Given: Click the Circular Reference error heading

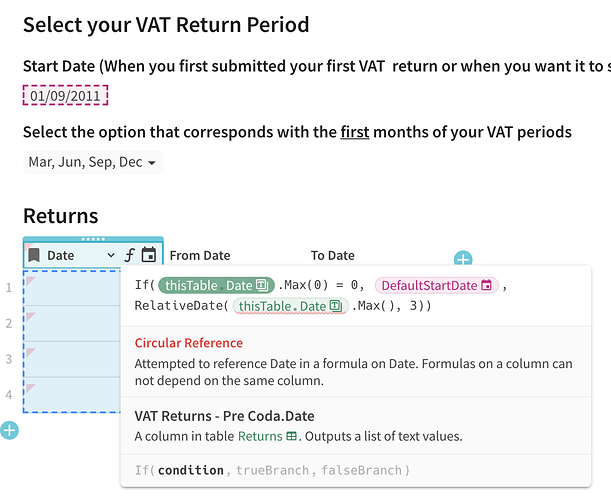Looking at the screenshot, I should pos(188,343).
